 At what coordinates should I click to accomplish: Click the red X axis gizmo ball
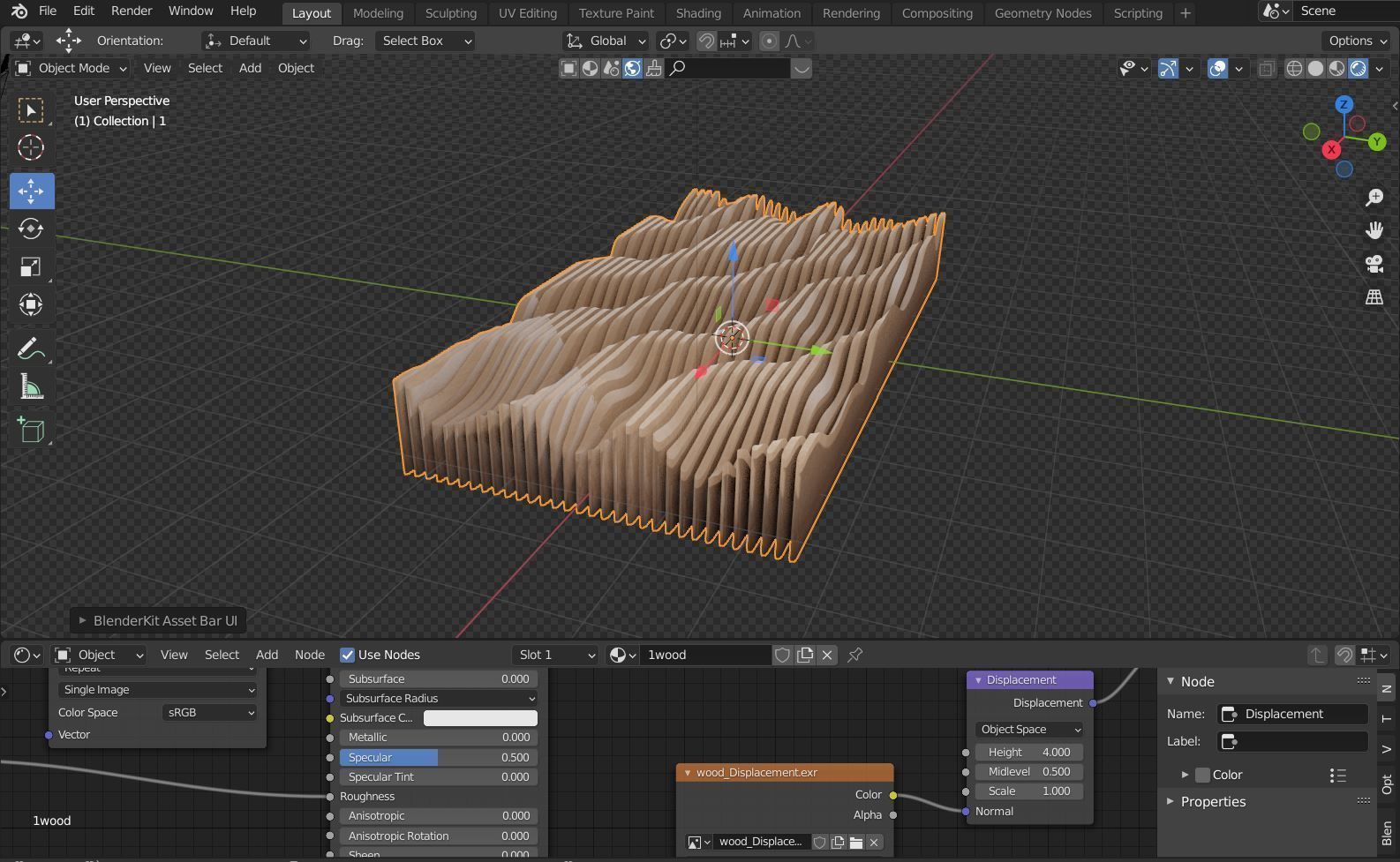[x=1331, y=150]
